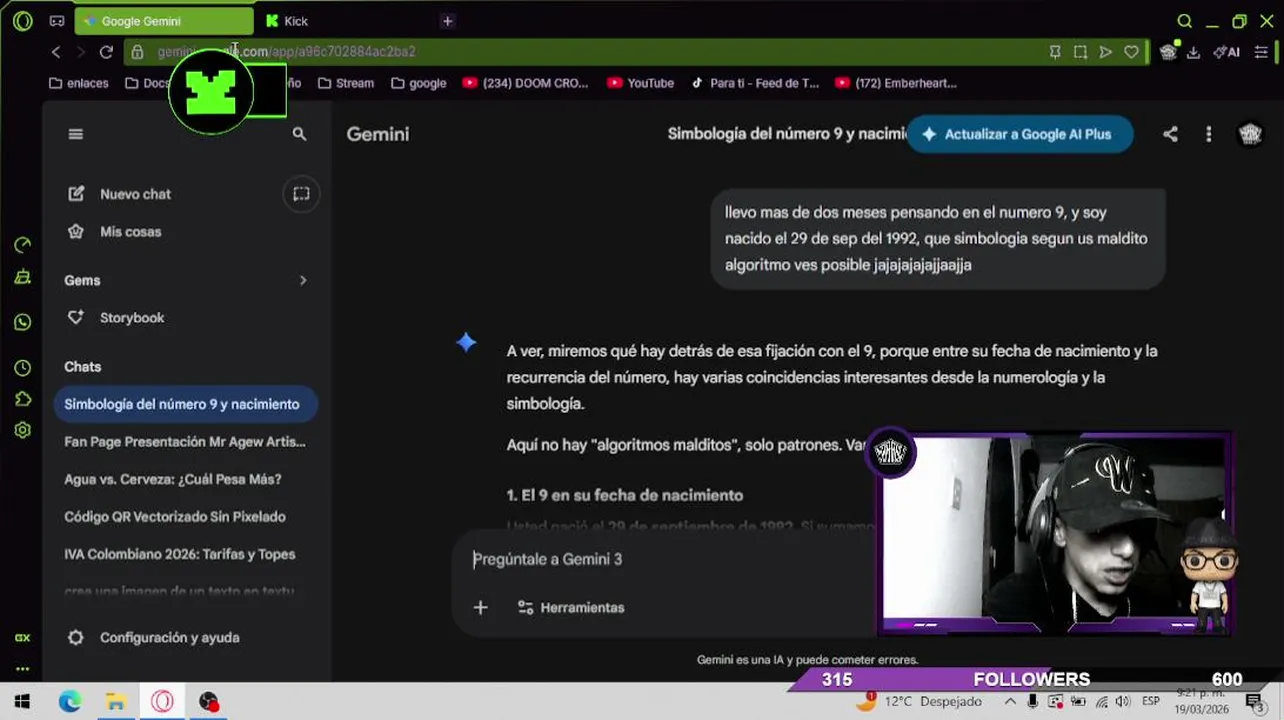Viewport: 1284px width, 720px height.
Task: Go back to the previous page
Action: pos(56,52)
